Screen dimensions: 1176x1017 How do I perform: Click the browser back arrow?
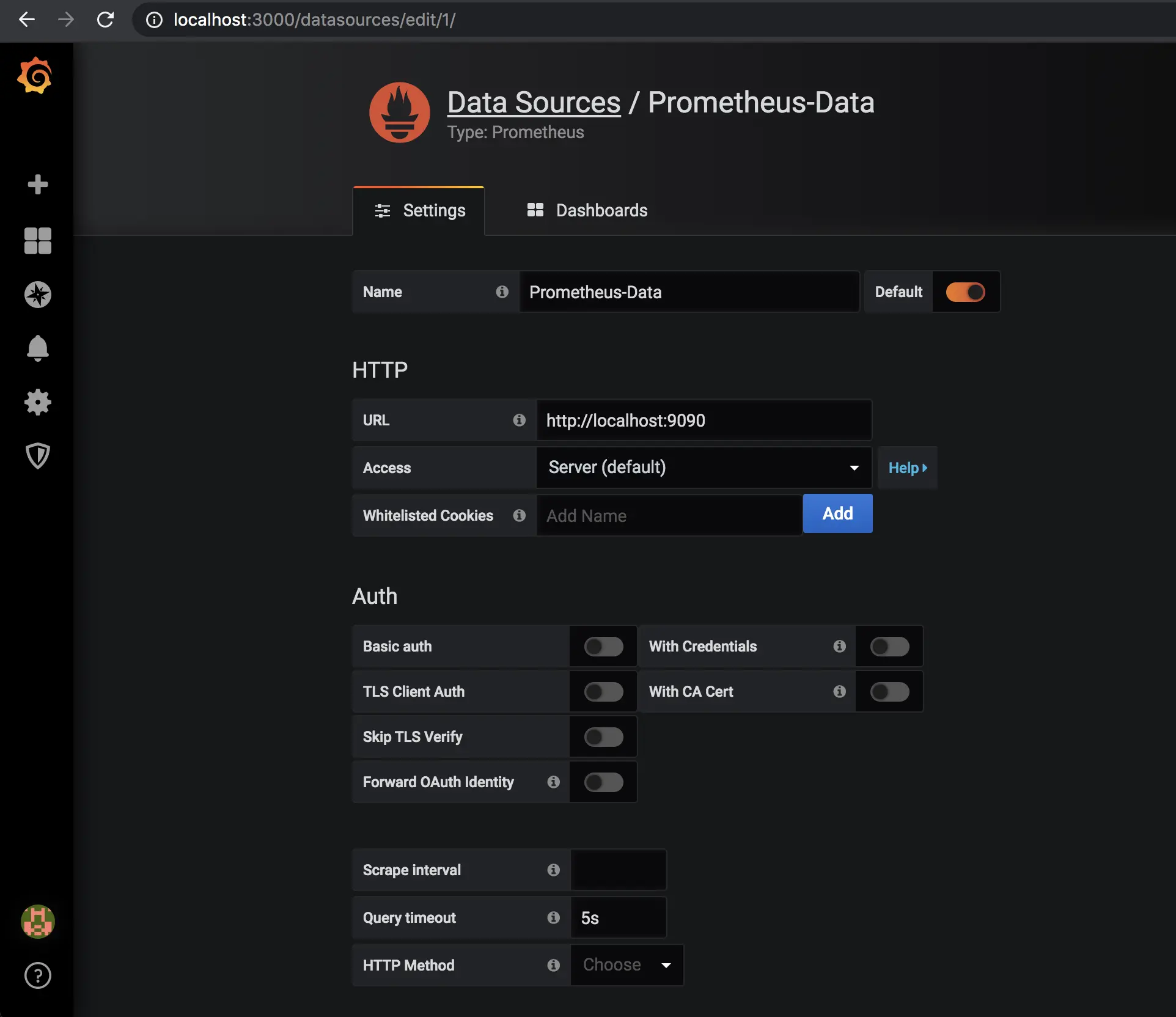click(27, 20)
